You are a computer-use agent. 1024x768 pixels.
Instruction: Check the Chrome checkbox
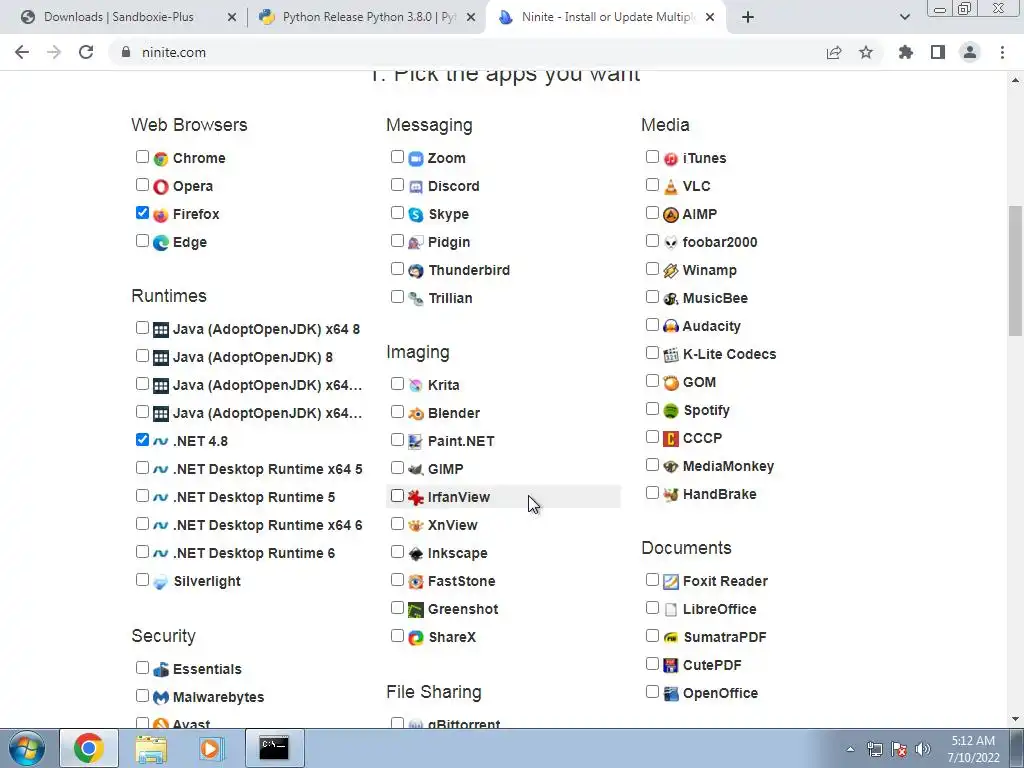[x=142, y=157]
